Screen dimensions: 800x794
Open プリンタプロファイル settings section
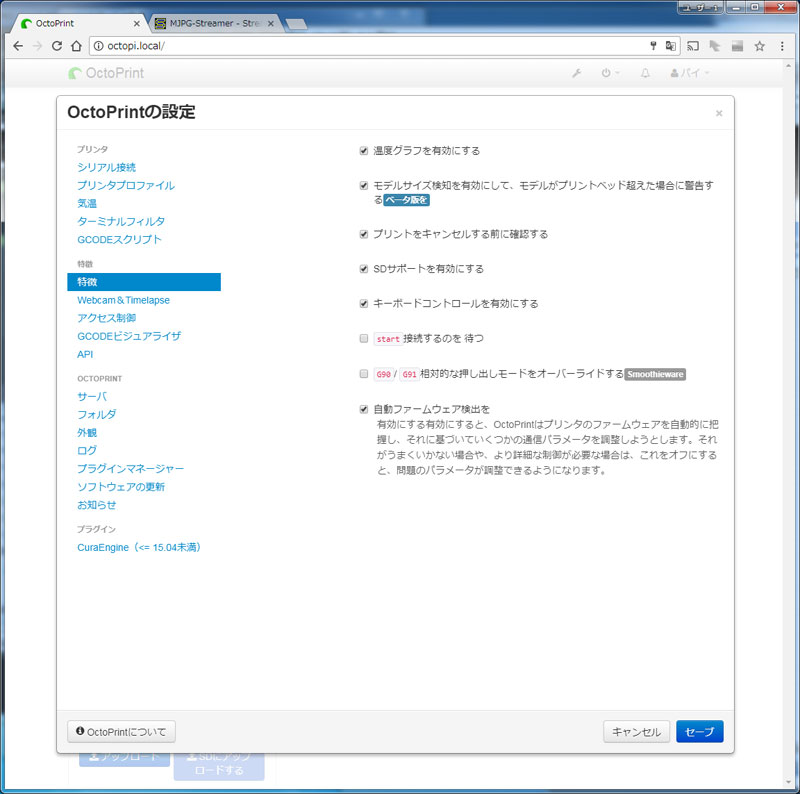click(126, 186)
